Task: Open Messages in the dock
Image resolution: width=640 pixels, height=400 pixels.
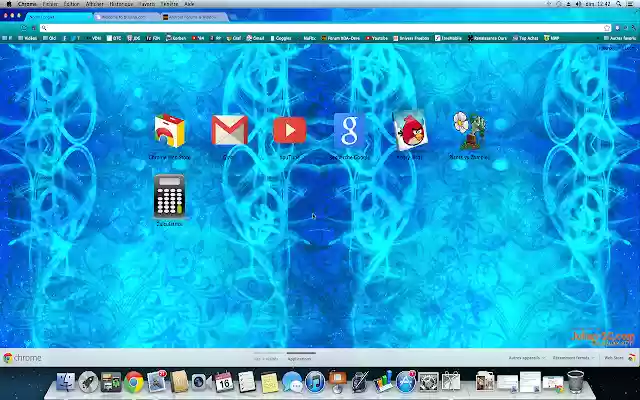Action: click(x=292, y=382)
